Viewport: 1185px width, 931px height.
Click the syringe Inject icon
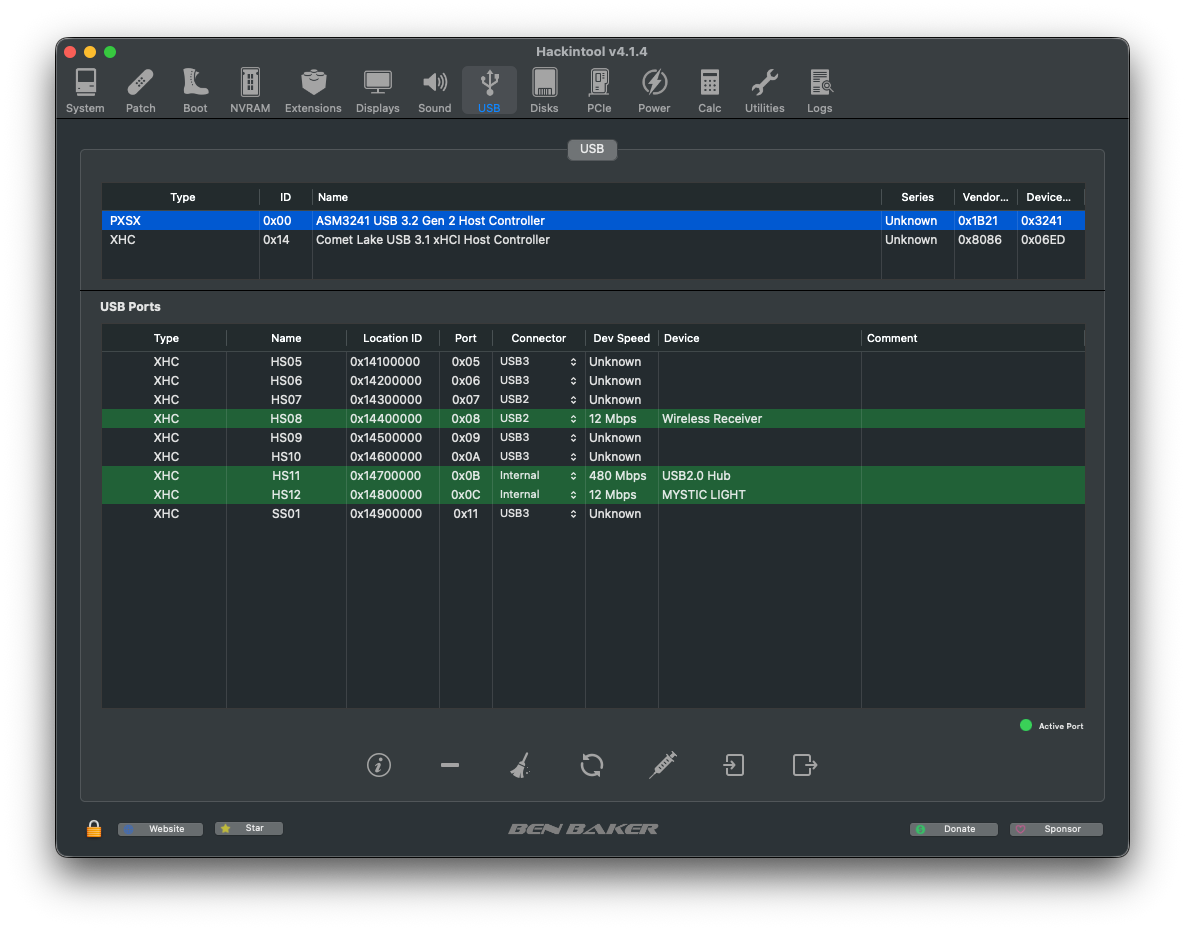663,765
